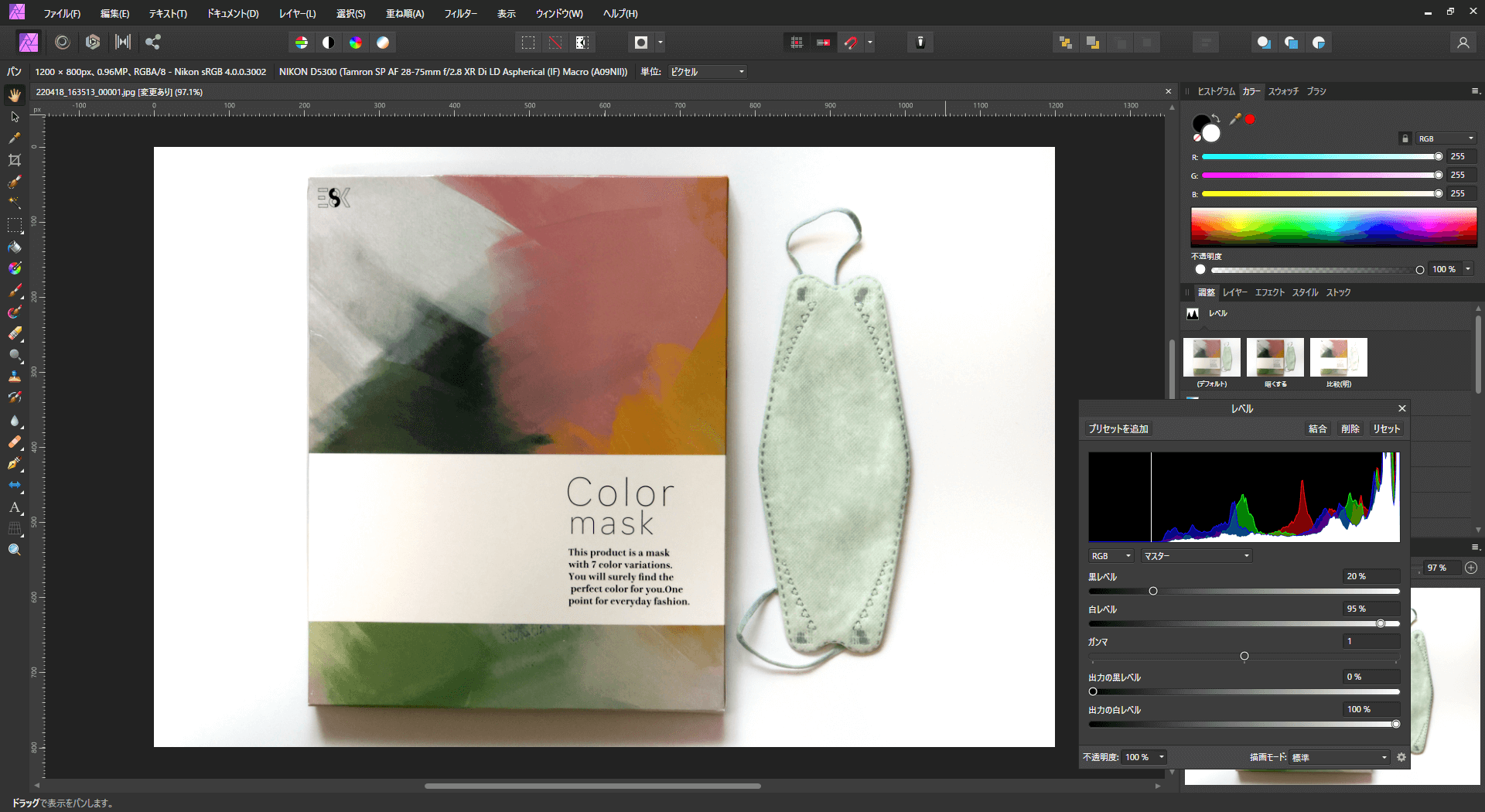This screenshot has width=1485, height=812.
Task: Toggle the color panel lock icon
Action: (x=1405, y=138)
